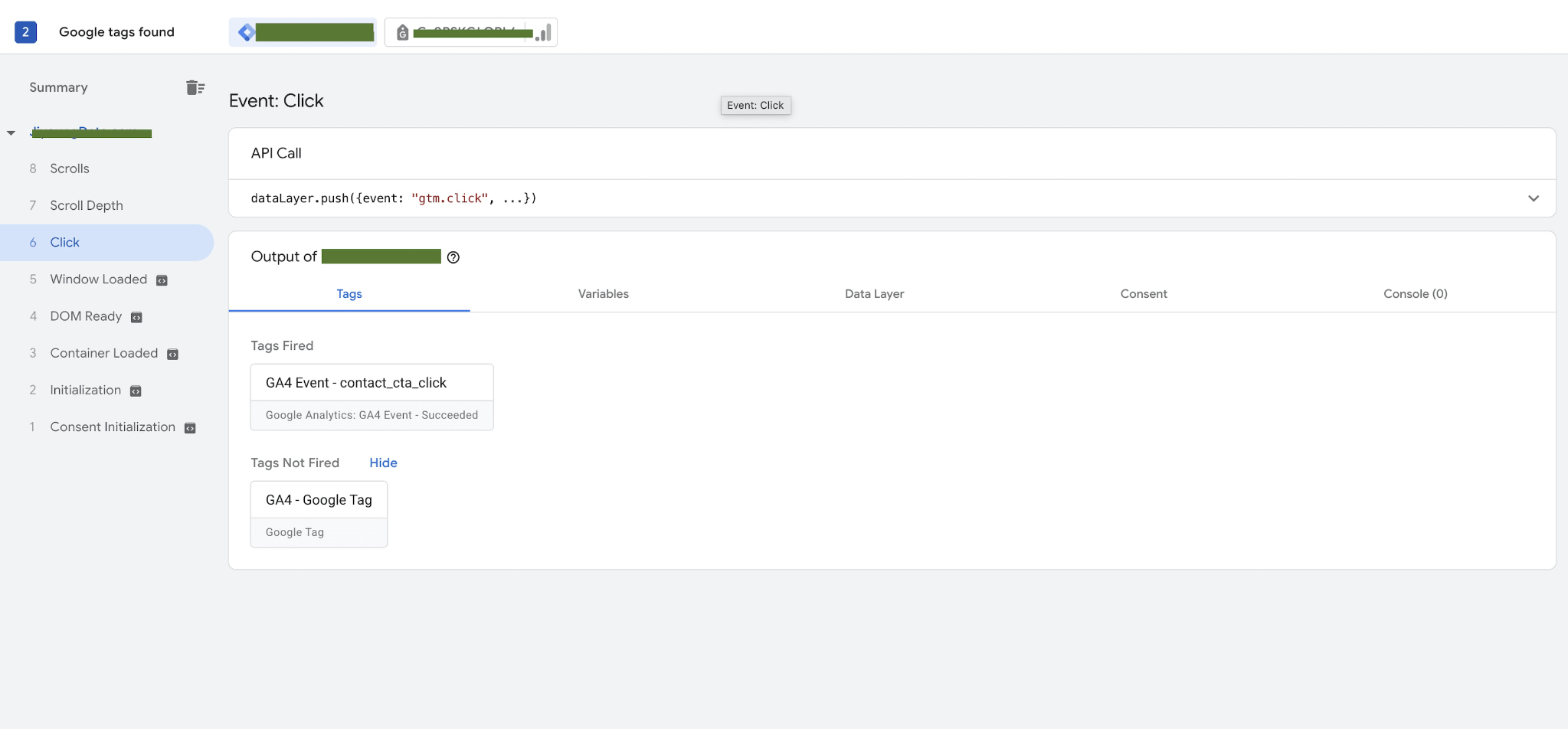Screen dimensions: 1568x729
Task: Click the blue tags-found count badge
Action: (25, 31)
